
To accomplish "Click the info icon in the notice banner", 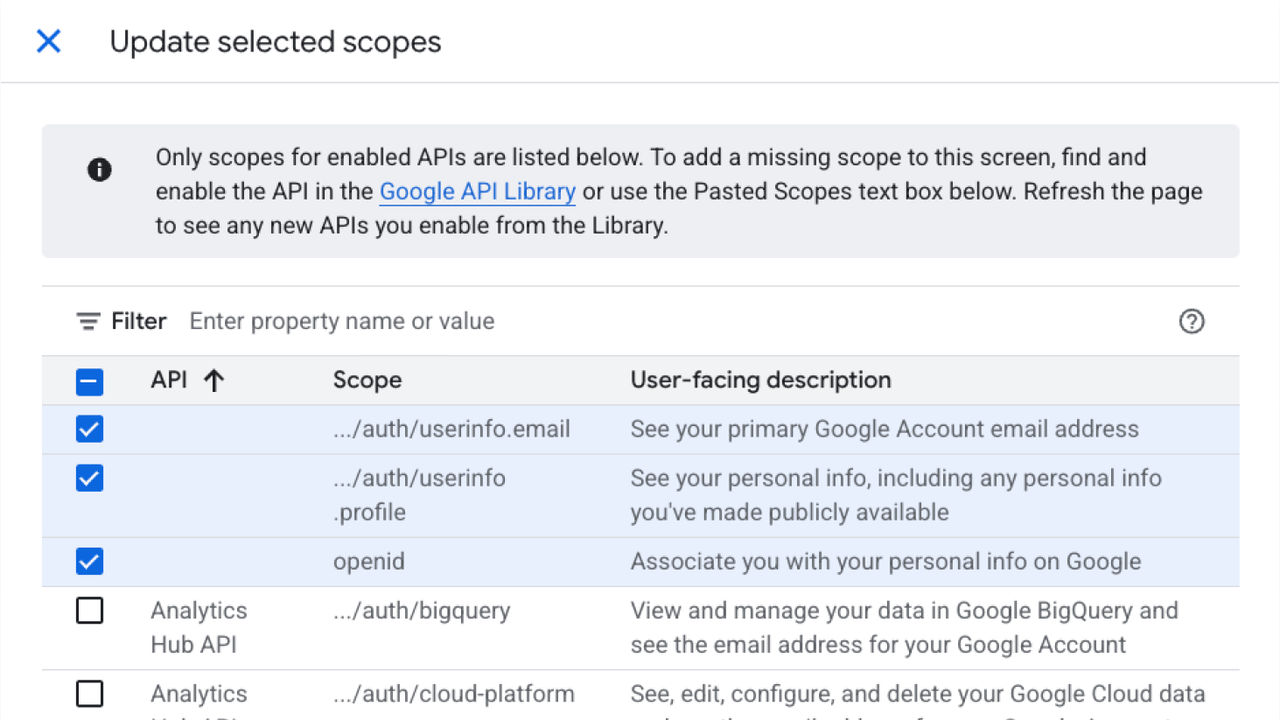I will pyautogui.click(x=99, y=170).
